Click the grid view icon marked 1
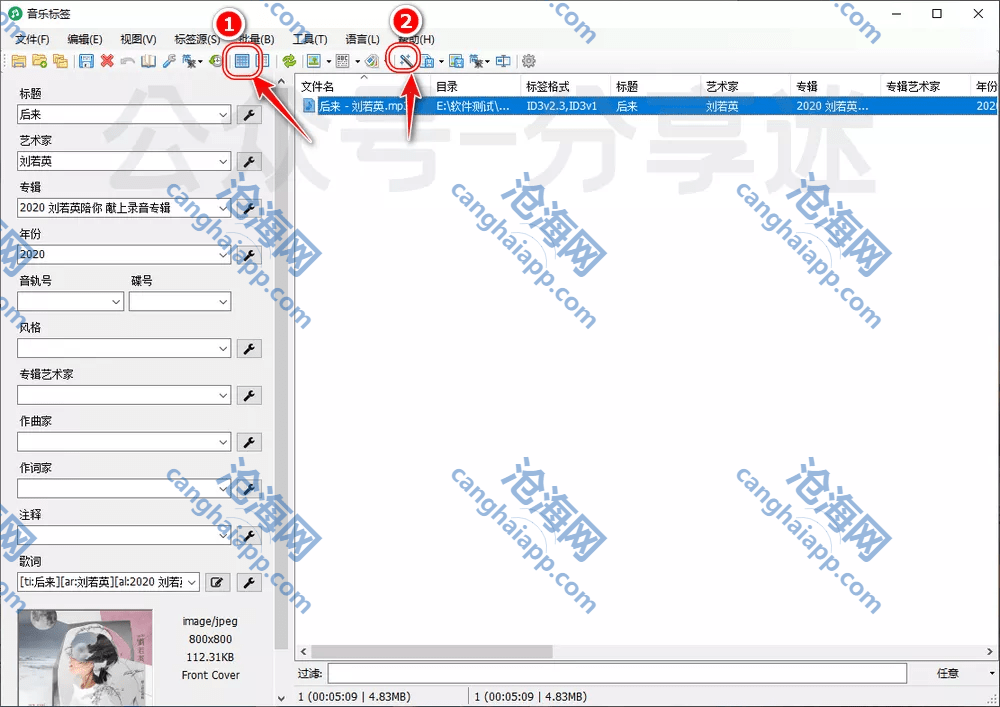Screen dimensions: 1000x707 pyautogui.click(x=242, y=61)
